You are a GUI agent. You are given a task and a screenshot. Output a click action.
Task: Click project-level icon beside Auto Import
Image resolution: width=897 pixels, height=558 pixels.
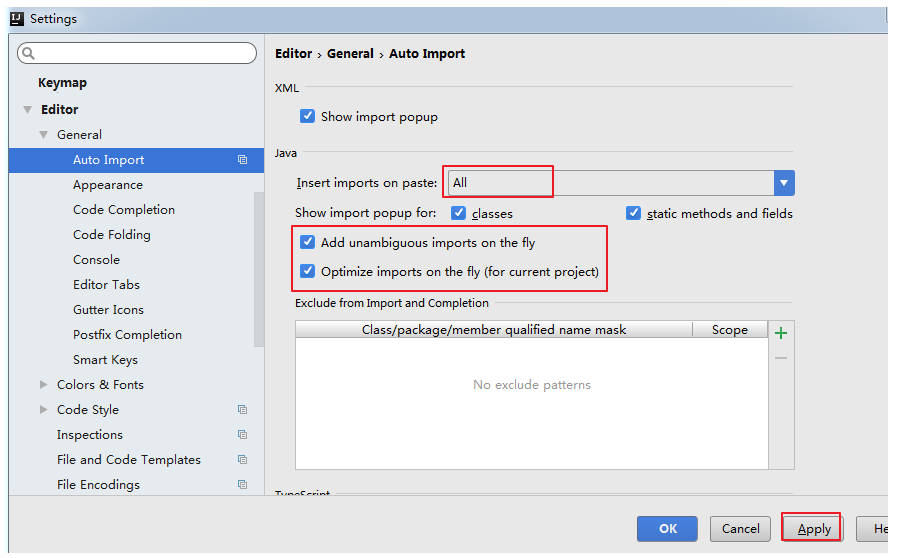click(243, 160)
